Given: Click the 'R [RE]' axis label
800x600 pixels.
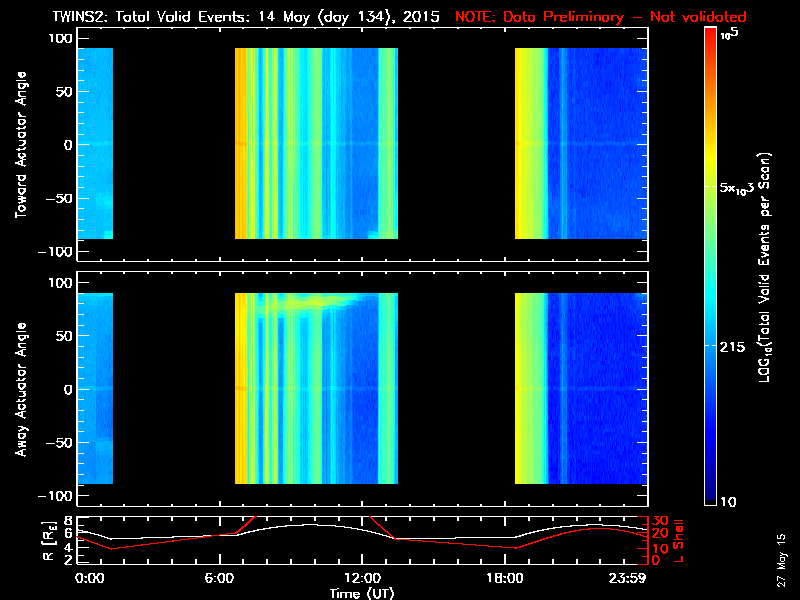Looking at the screenshot, I should click(x=48, y=541).
